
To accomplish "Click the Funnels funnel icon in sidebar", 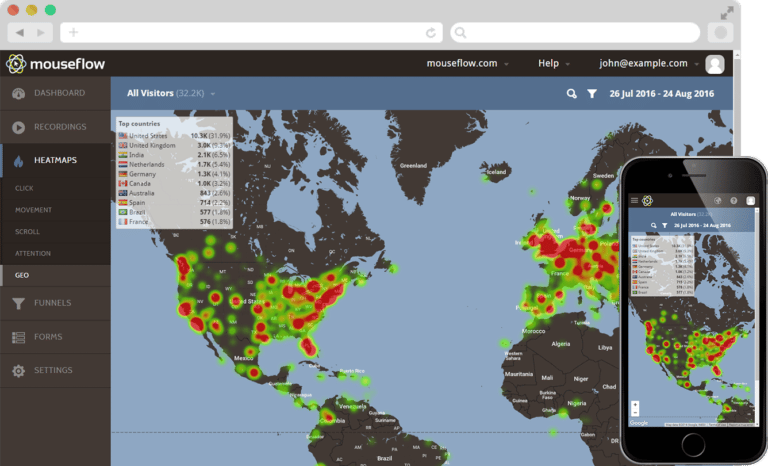I will click(18, 303).
